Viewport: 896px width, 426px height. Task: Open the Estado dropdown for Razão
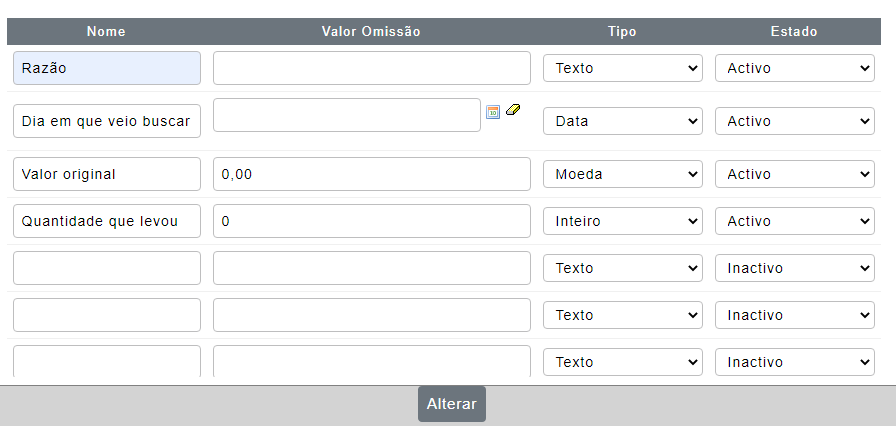click(794, 68)
